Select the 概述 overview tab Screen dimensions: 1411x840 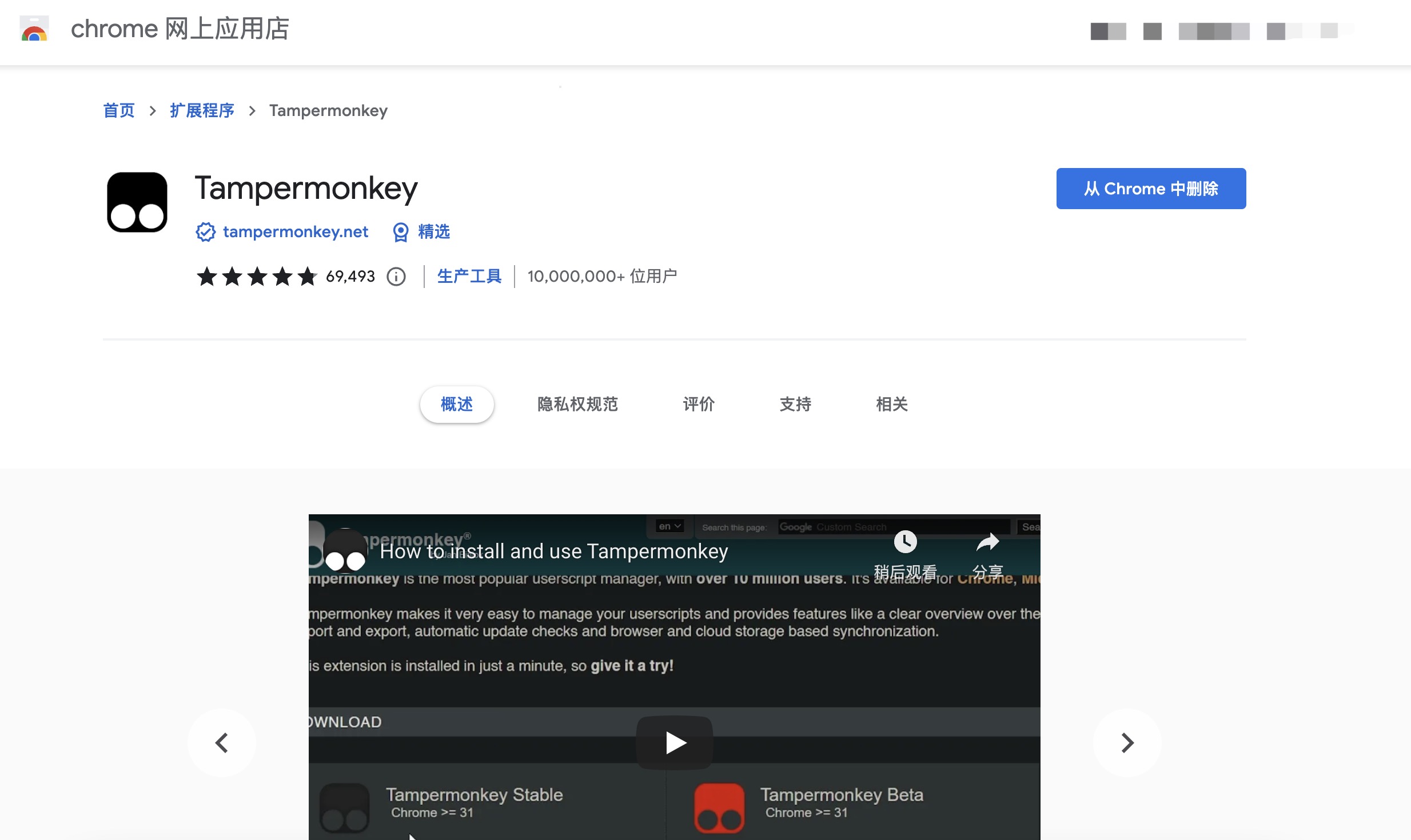(457, 405)
